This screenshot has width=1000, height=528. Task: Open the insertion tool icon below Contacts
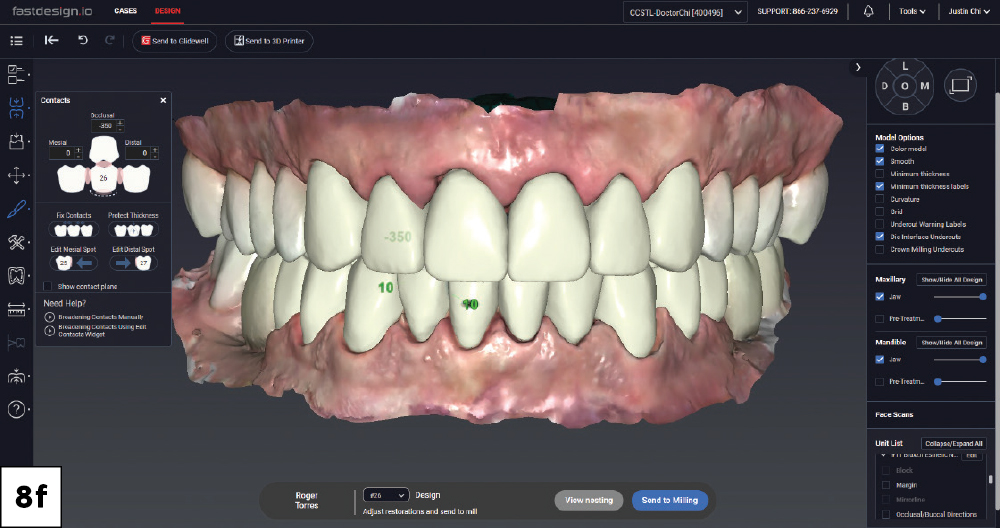[17, 142]
